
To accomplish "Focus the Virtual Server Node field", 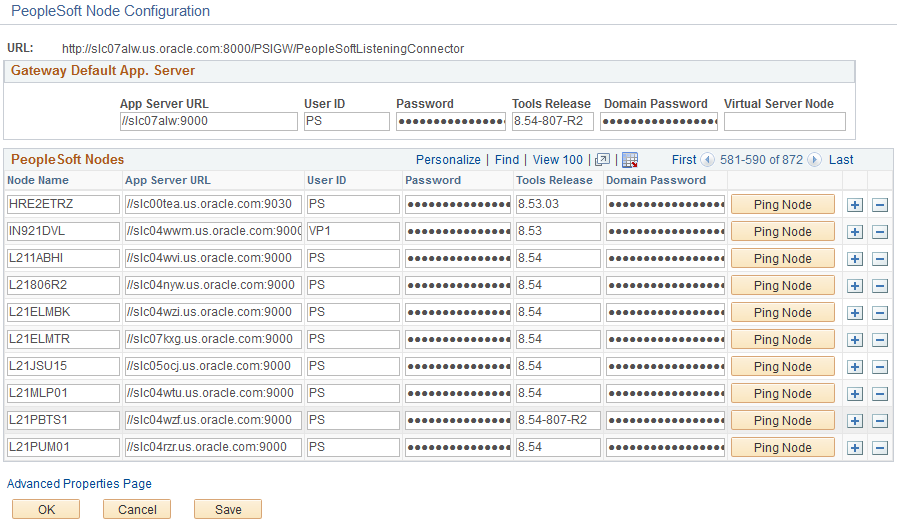I will pos(785,121).
